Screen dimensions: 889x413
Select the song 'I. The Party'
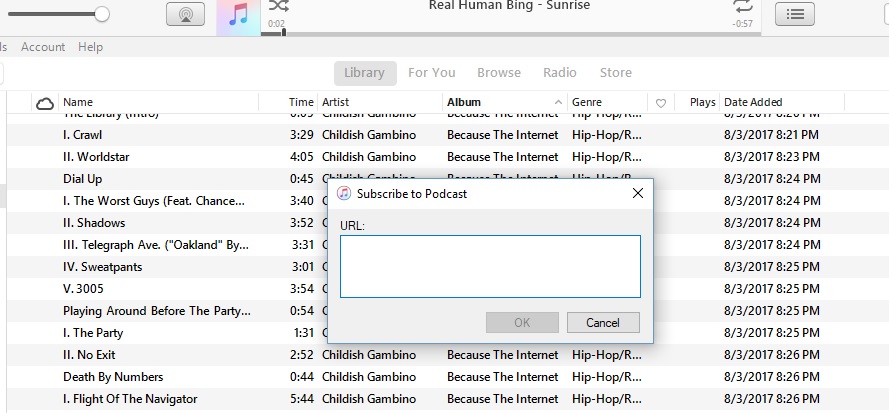coord(93,333)
